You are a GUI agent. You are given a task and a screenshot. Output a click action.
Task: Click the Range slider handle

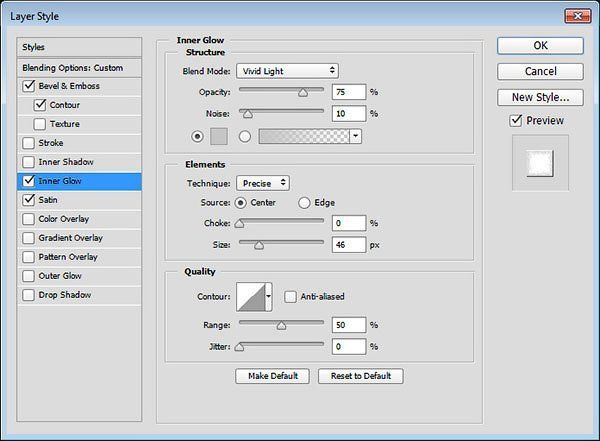pyautogui.click(x=281, y=325)
